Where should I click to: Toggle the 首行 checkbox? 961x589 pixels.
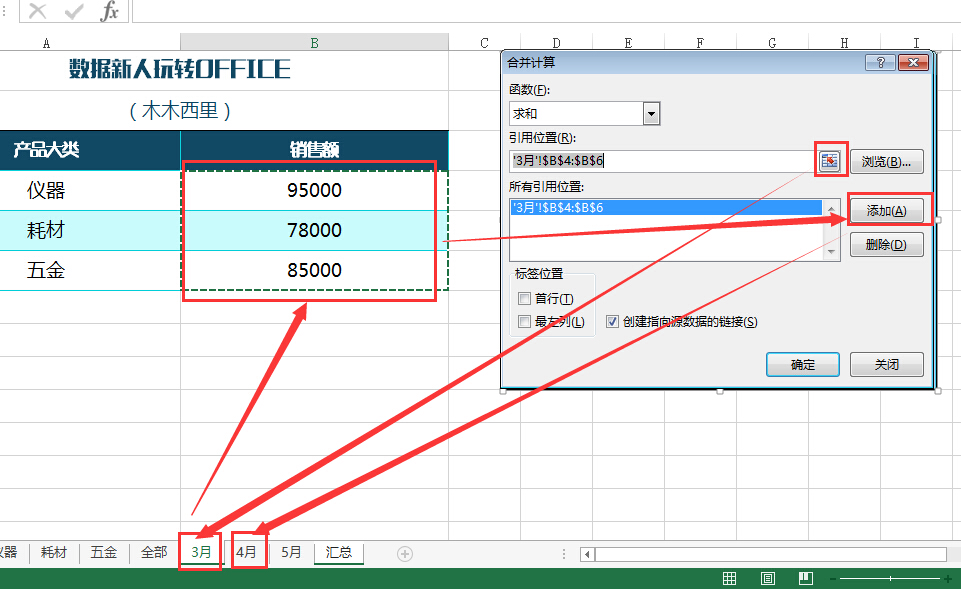[x=525, y=298]
